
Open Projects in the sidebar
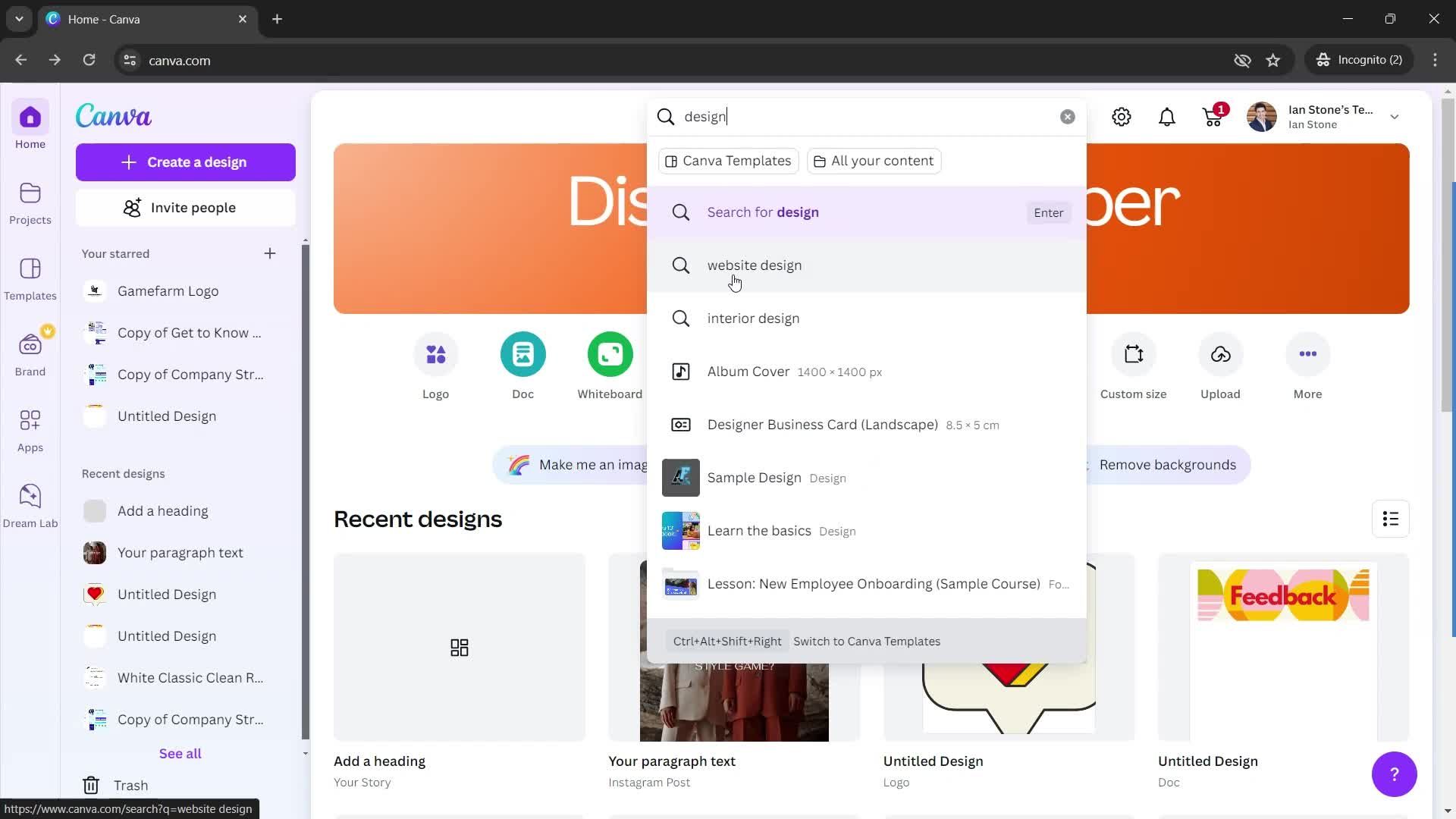pyautogui.click(x=30, y=203)
